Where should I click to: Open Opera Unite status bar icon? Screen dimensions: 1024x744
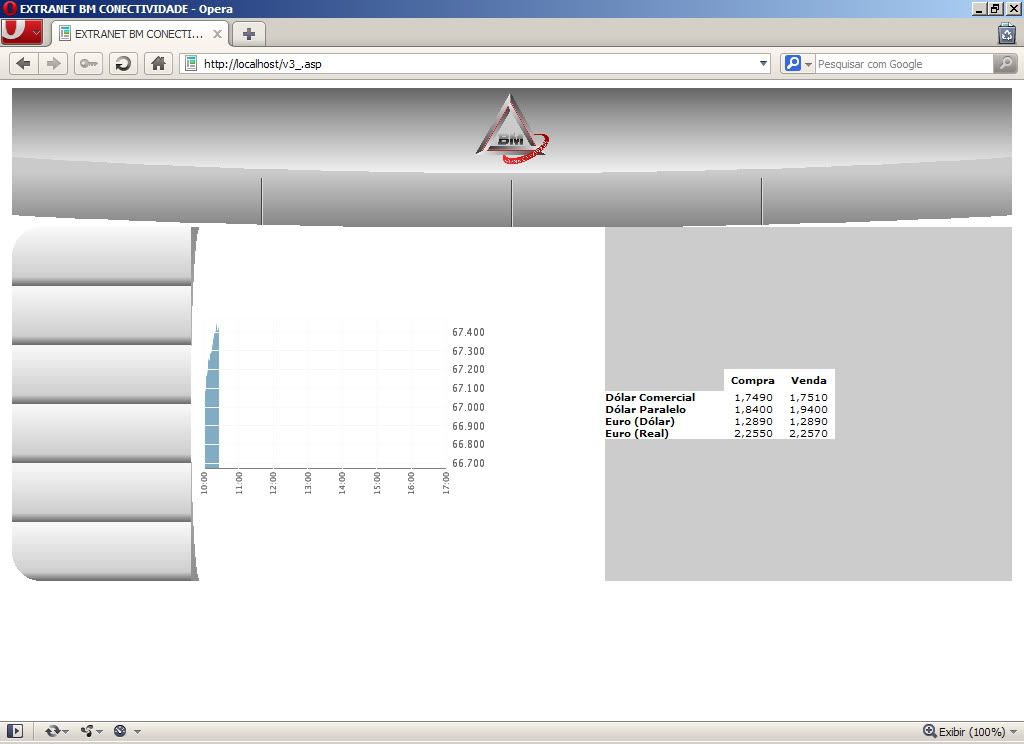88,732
